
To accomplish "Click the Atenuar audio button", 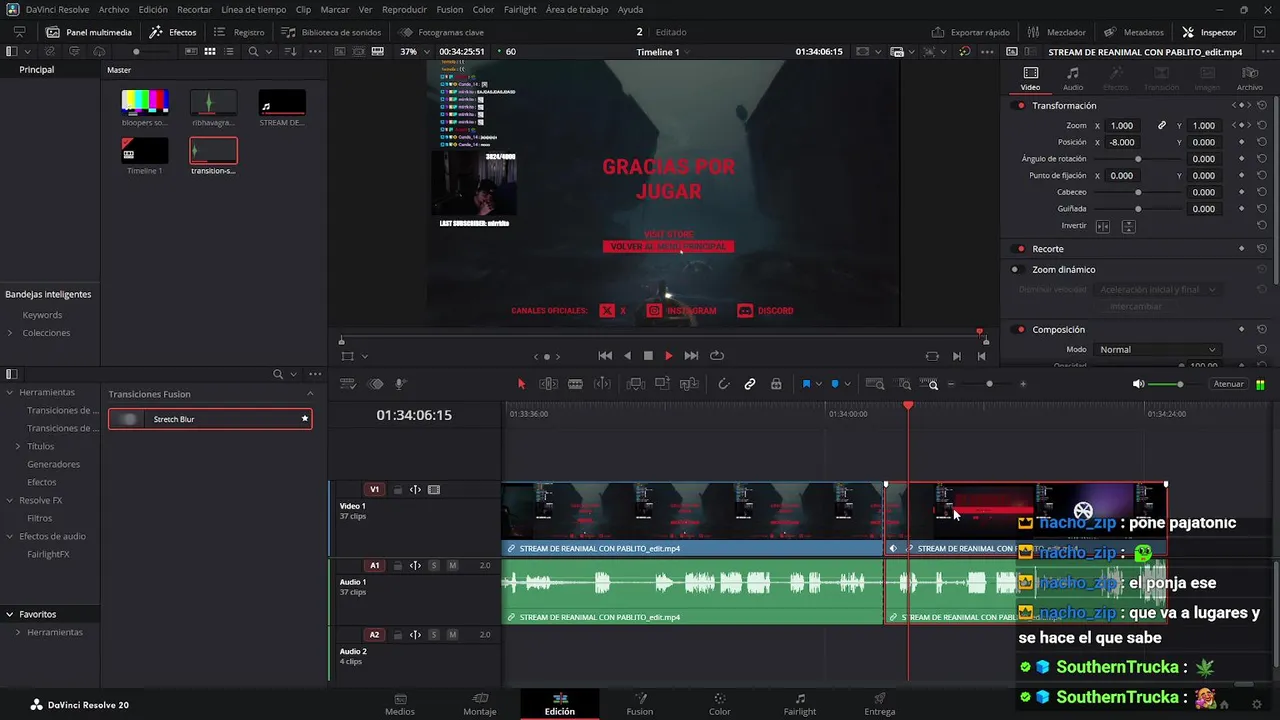I will 1229,384.
